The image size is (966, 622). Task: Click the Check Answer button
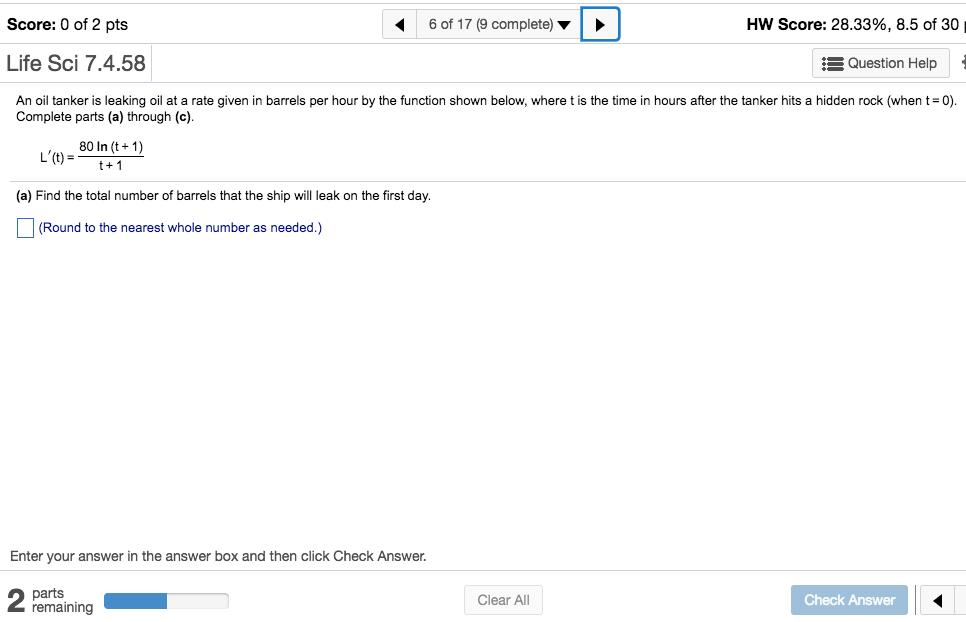[x=849, y=600]
